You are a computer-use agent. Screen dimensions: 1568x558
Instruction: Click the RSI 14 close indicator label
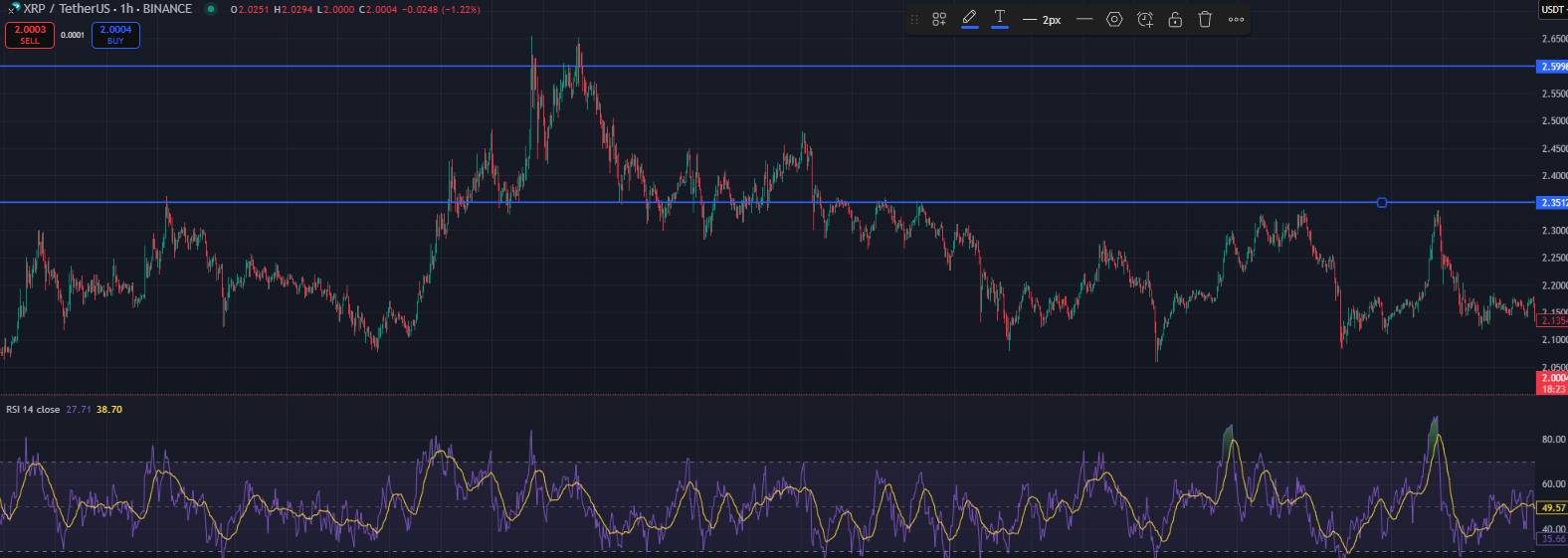coord(33,409)
